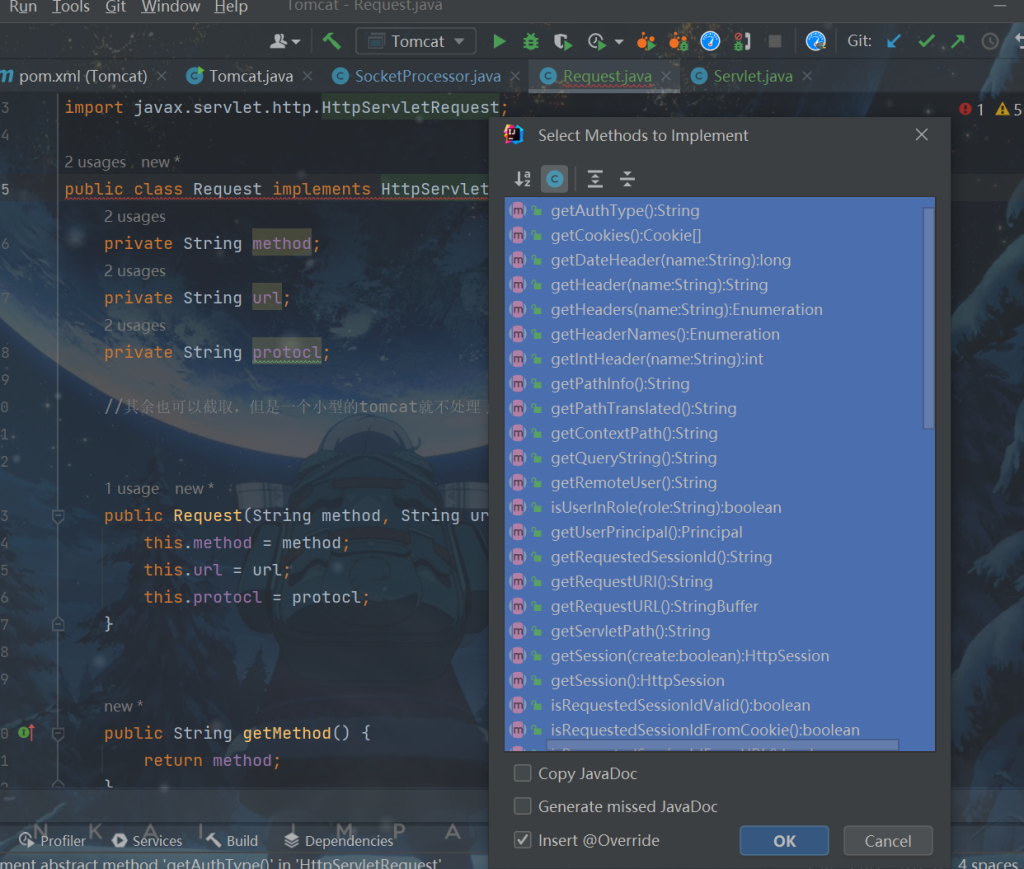Viewport: 1024px width, 869px height.
Task: Uncheck the Insert @Override checkbox
Action: click(x=522, y=840)
